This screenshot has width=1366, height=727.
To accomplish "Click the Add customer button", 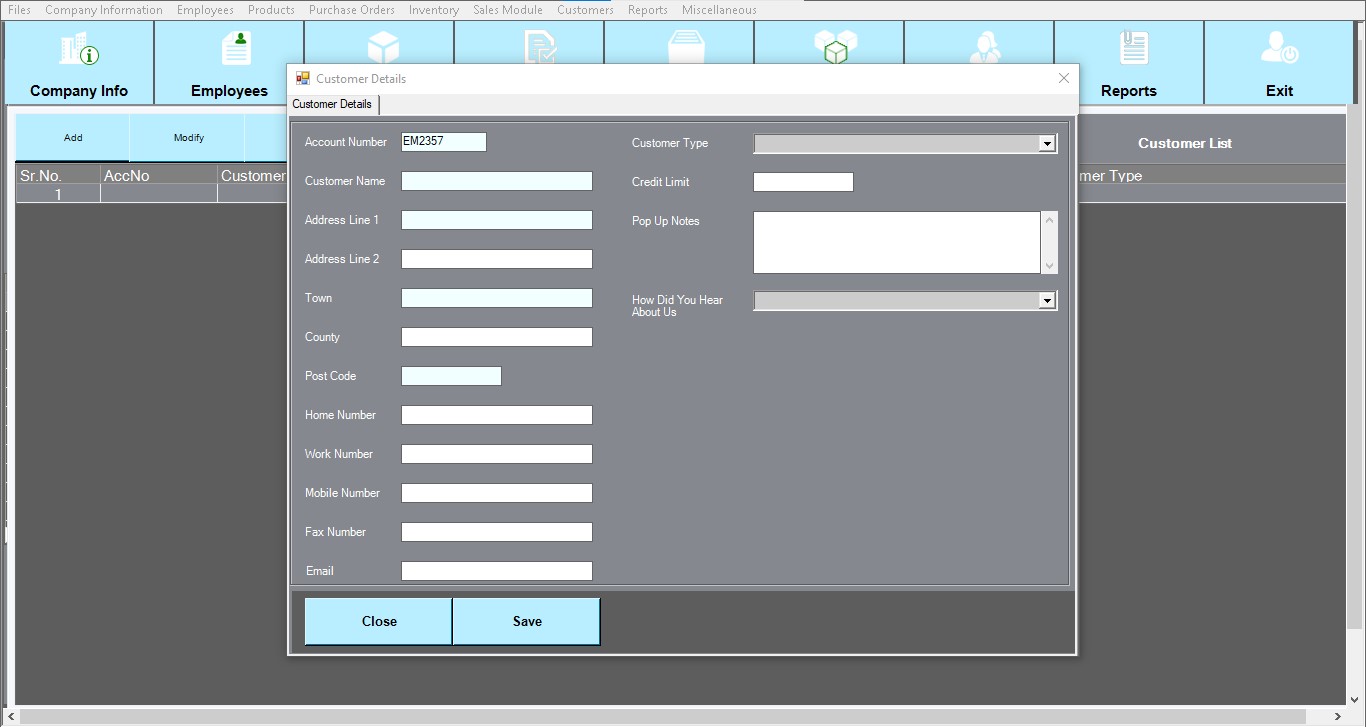I will (73, 138).
